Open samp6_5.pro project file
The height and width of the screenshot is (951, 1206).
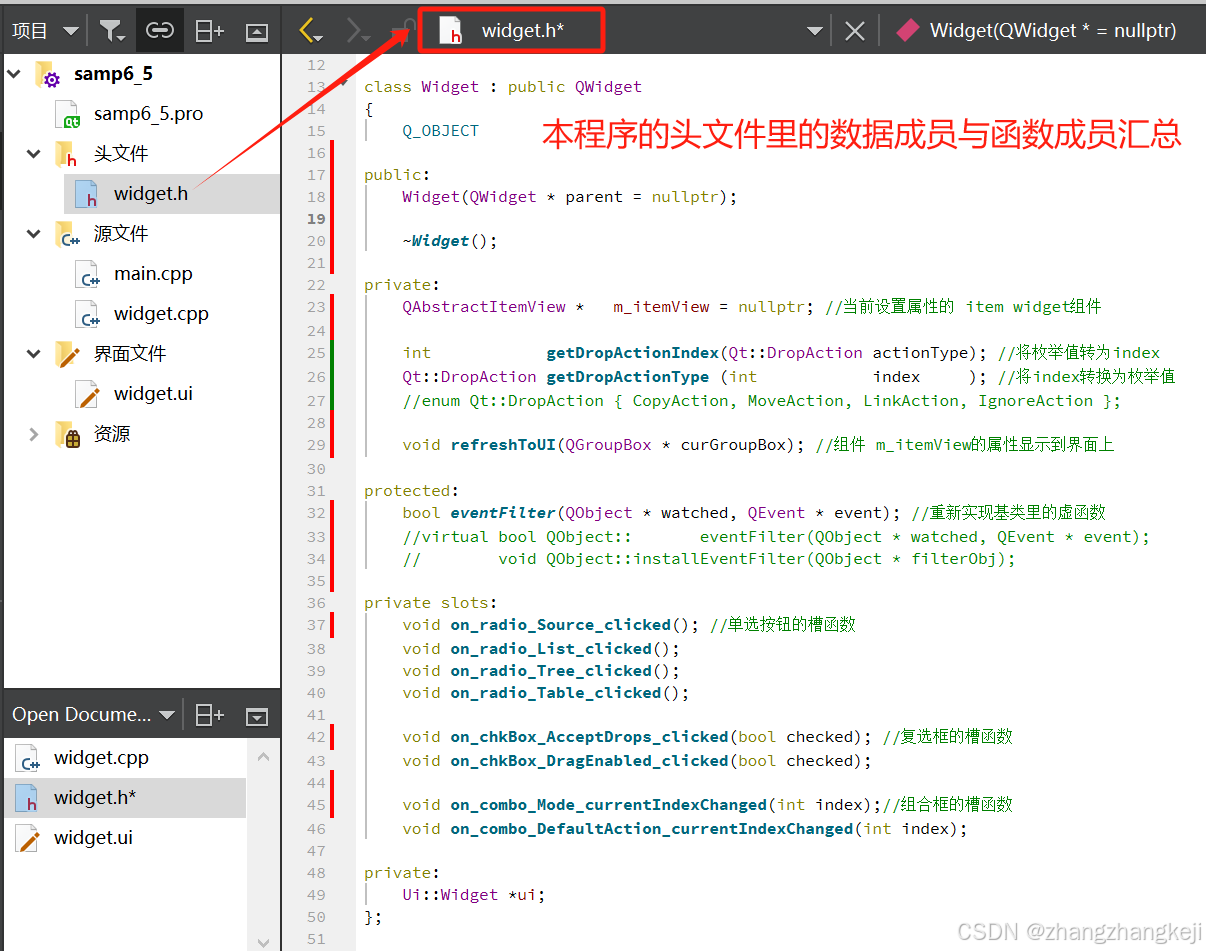pos(148,114)
